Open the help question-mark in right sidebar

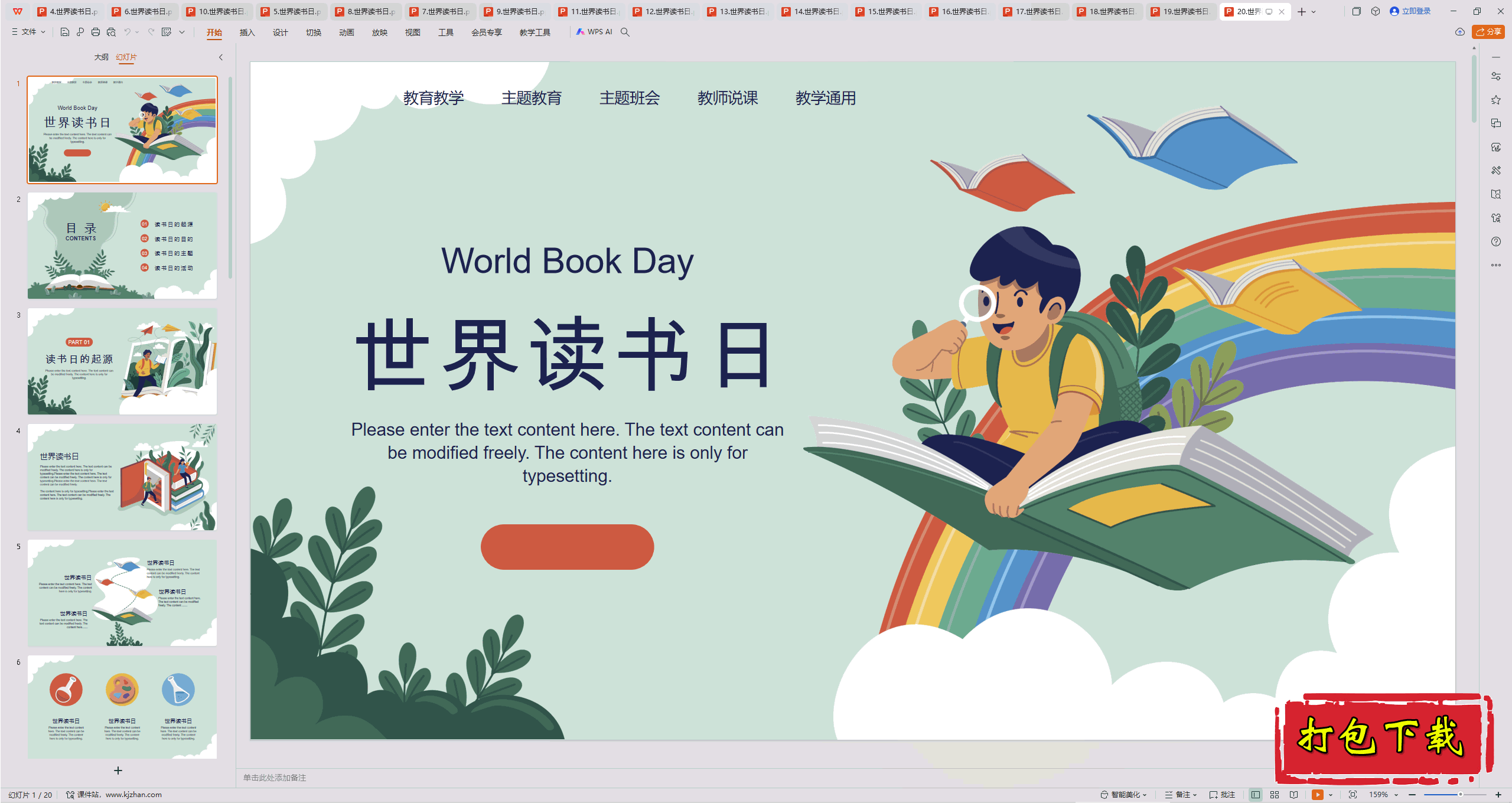click(1495, 241)
